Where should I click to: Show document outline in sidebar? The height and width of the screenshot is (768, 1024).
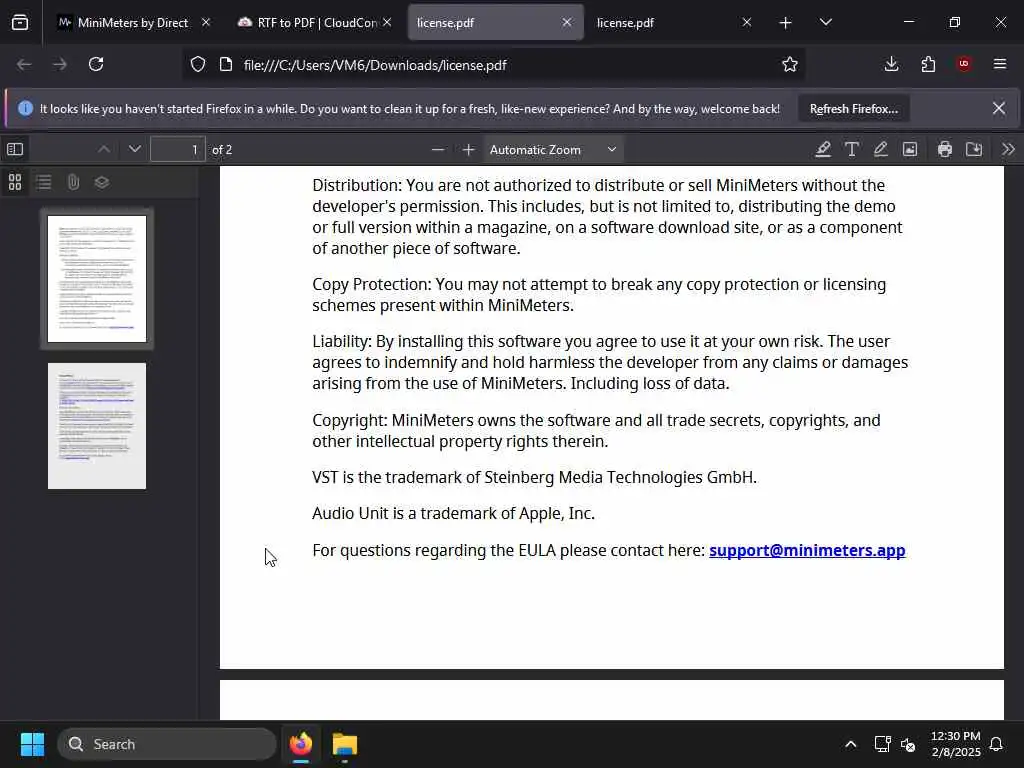click(44, 182)
